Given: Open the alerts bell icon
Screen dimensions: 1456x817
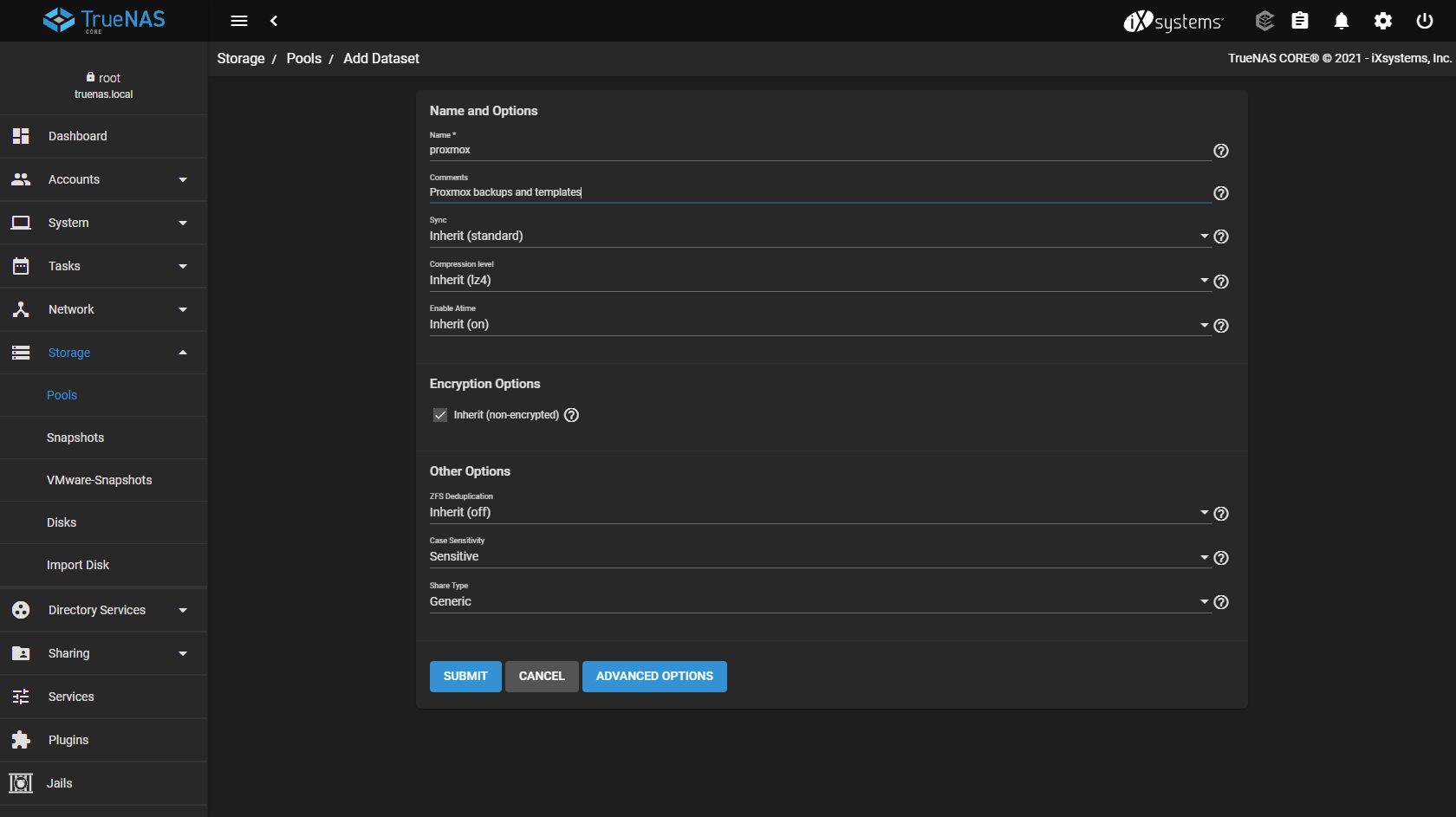Looking at the screenshot, I should [1342, 21].
